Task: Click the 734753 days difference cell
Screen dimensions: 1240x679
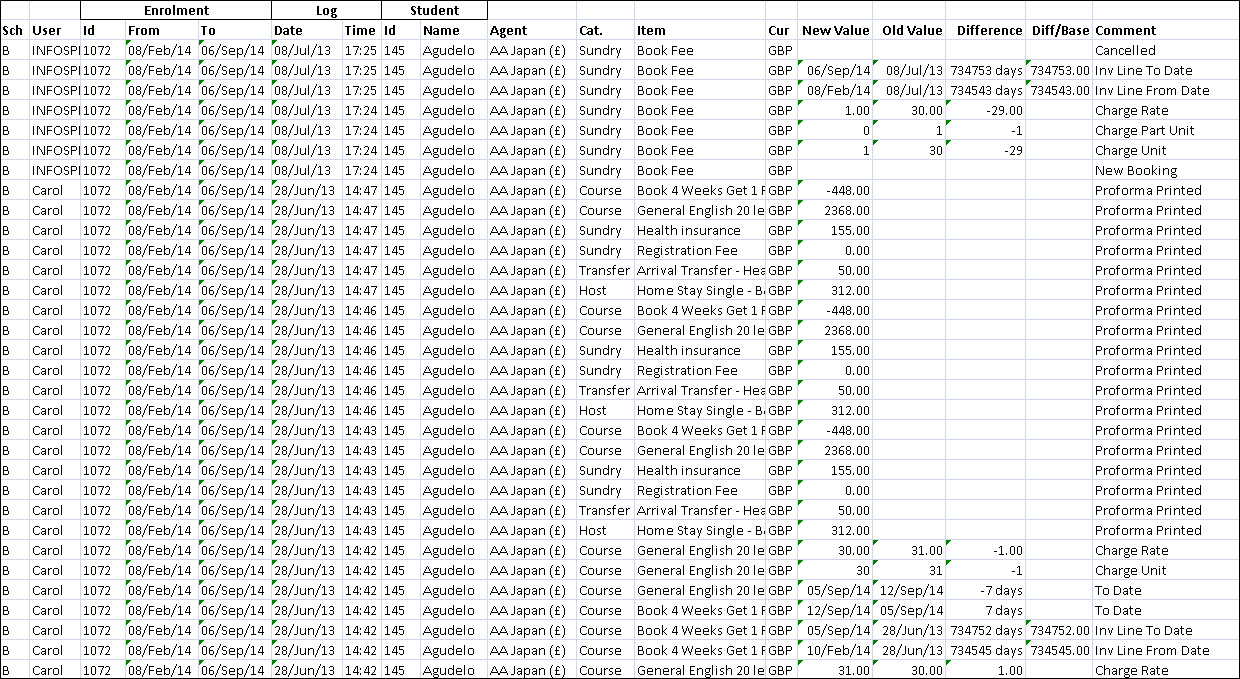Action: (x=986, y=70)
